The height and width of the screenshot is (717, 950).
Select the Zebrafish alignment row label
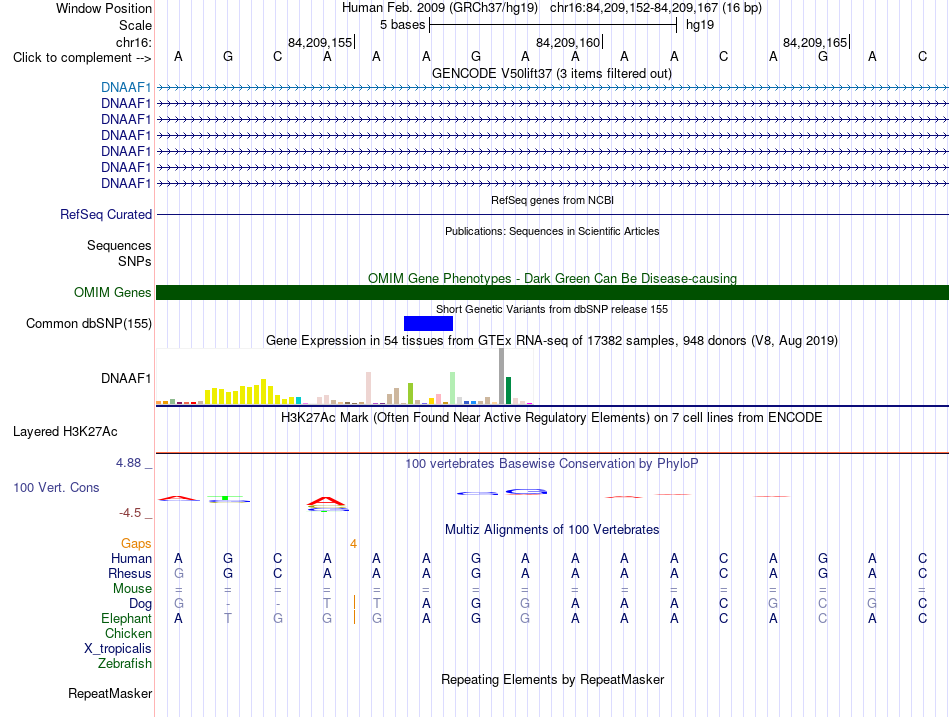[x=125, y=664]
